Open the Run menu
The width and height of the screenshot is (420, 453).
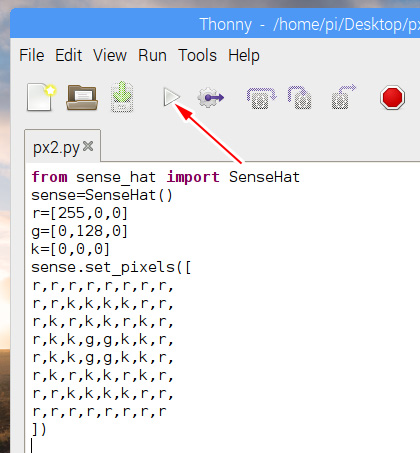(152, 55)
